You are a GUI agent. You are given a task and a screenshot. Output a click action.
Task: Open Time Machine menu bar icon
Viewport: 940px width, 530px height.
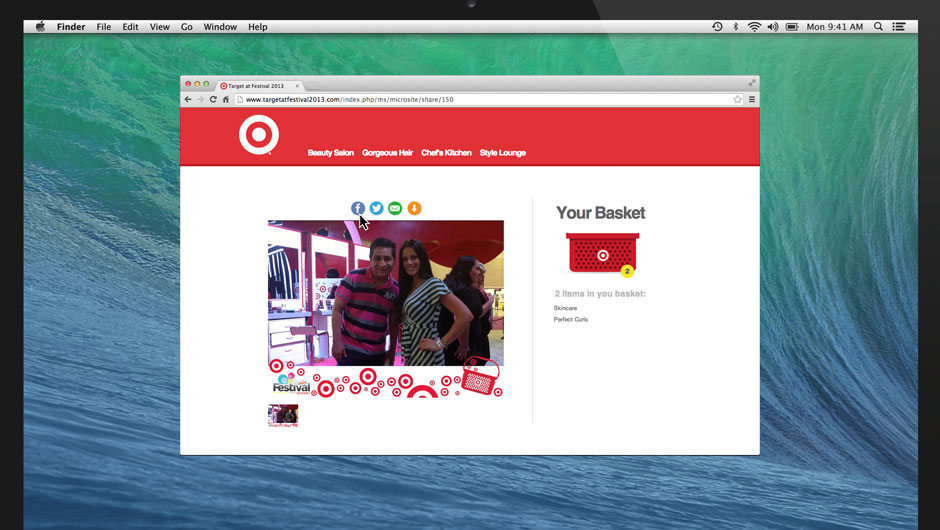click(x=717, y=26)
